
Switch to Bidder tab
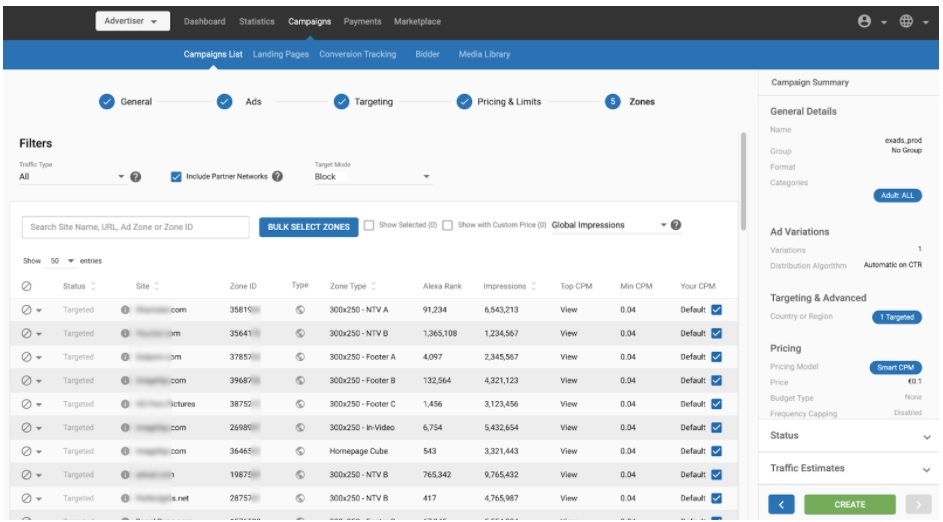[428, 54]
